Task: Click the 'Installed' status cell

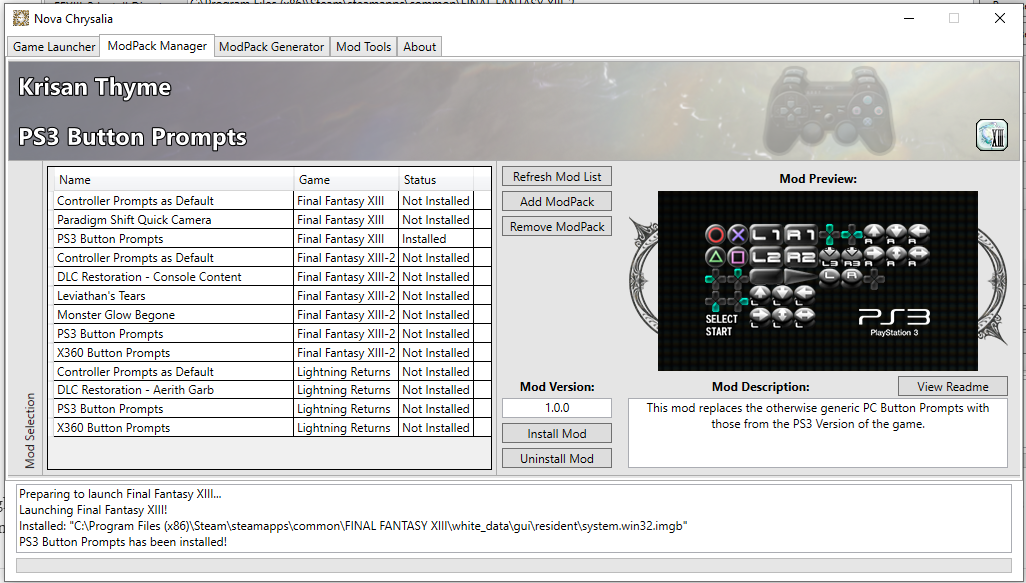Action: pos(436,239)
